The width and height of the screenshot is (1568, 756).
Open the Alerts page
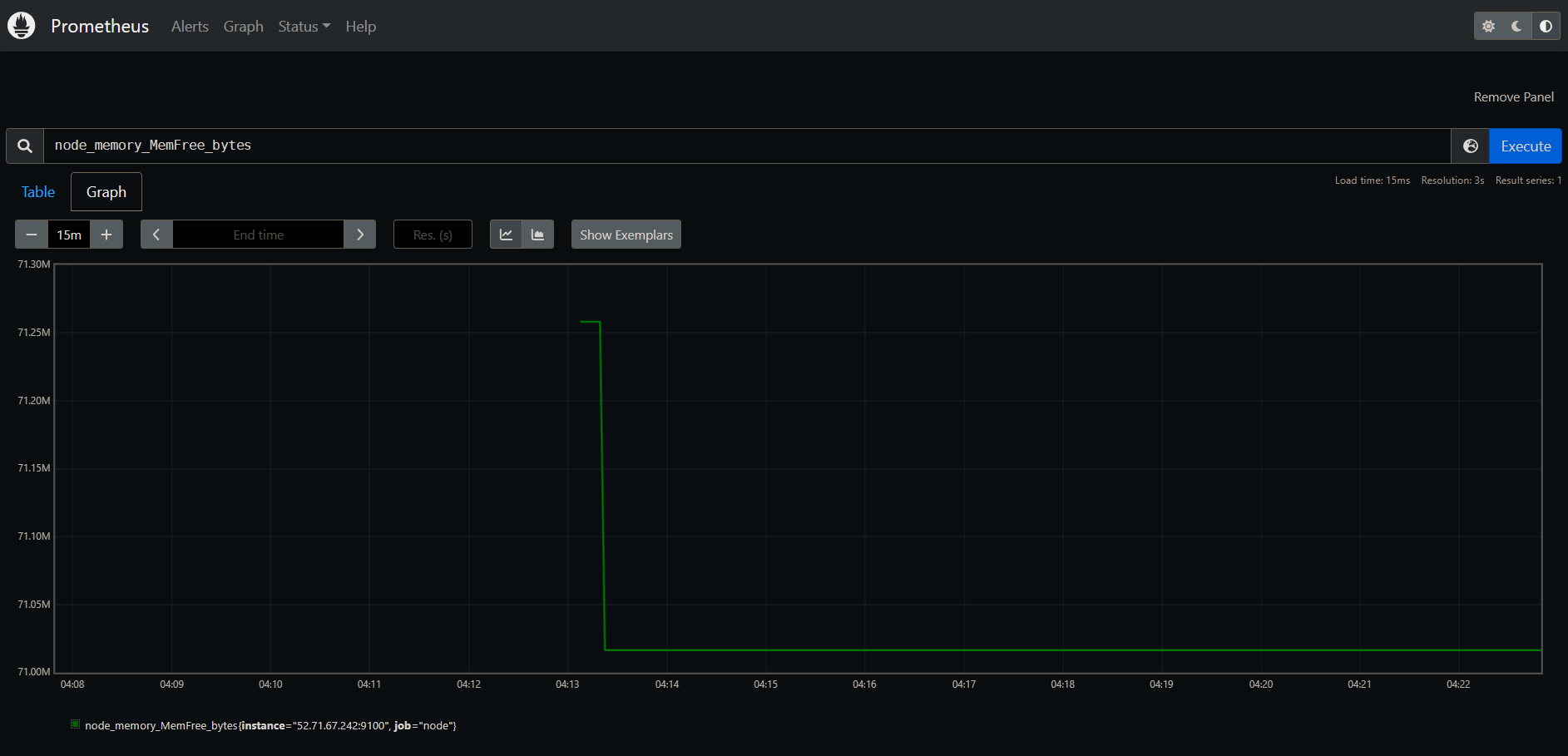coord(190,27)
